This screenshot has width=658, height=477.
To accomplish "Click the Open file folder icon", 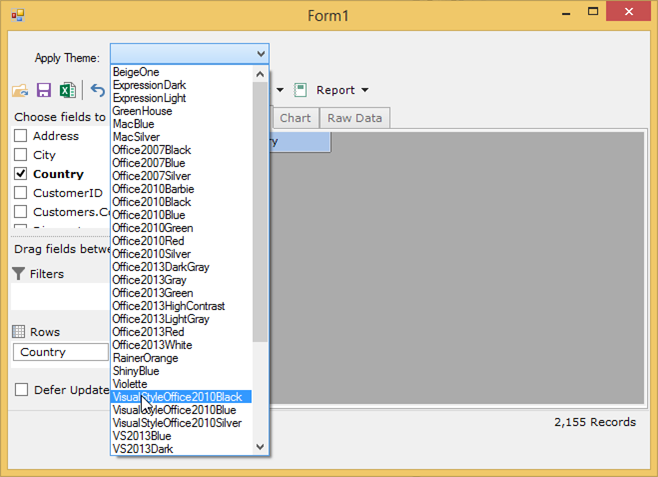I will (19, 91).
